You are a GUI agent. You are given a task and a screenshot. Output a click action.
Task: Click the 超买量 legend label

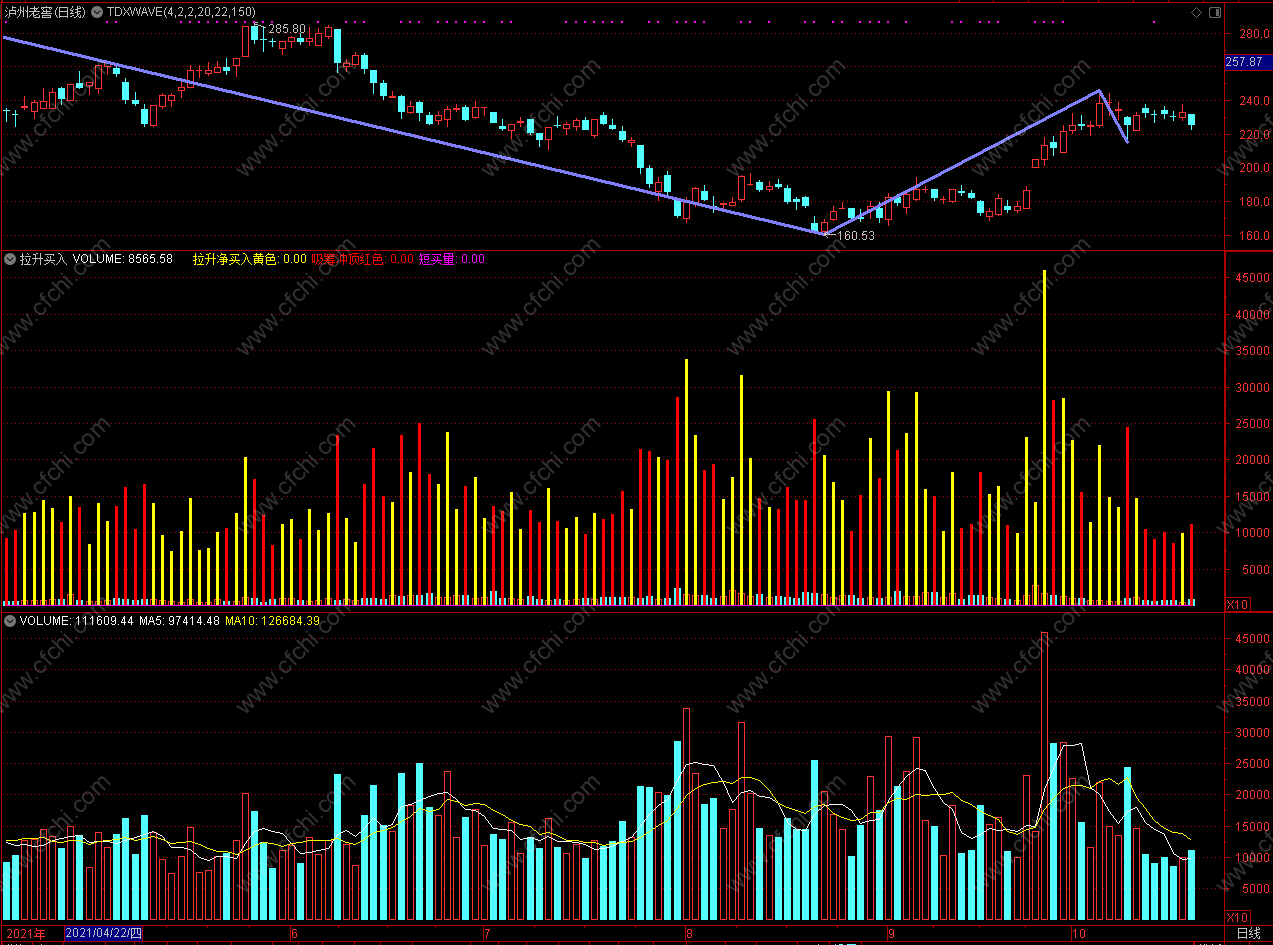click(437, 259)
